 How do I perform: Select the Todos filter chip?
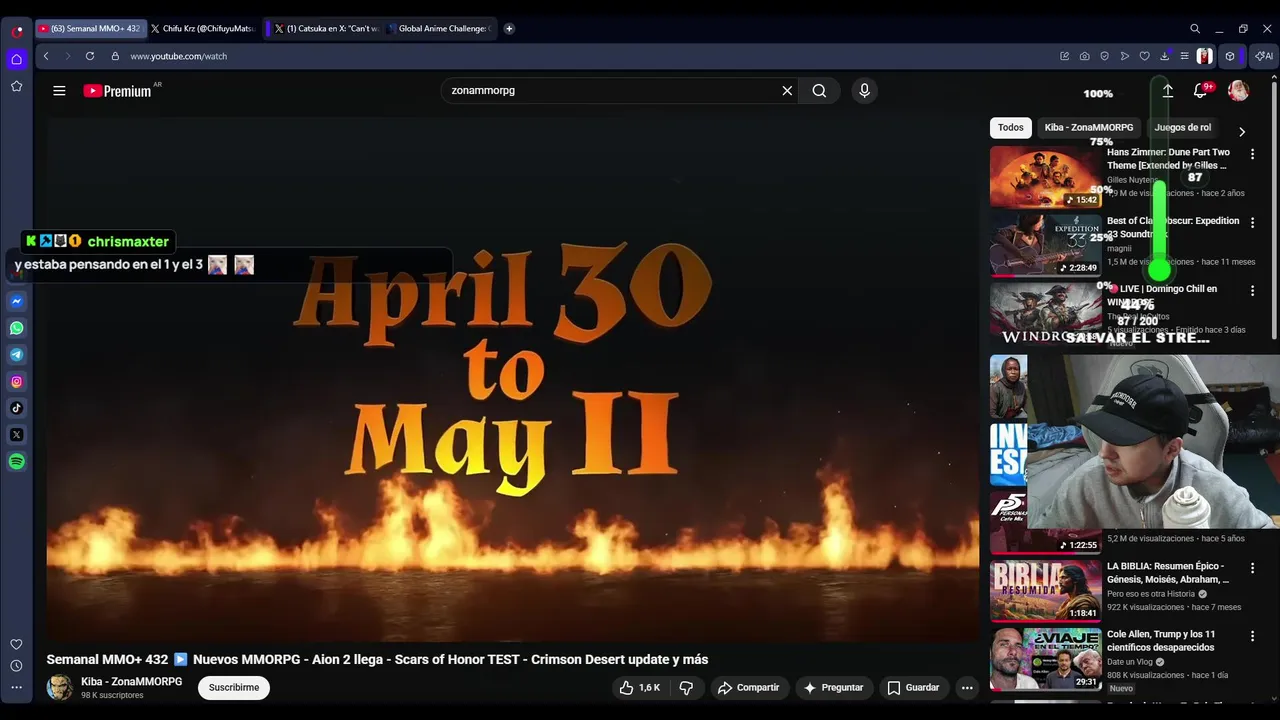tap(1011, 128)
